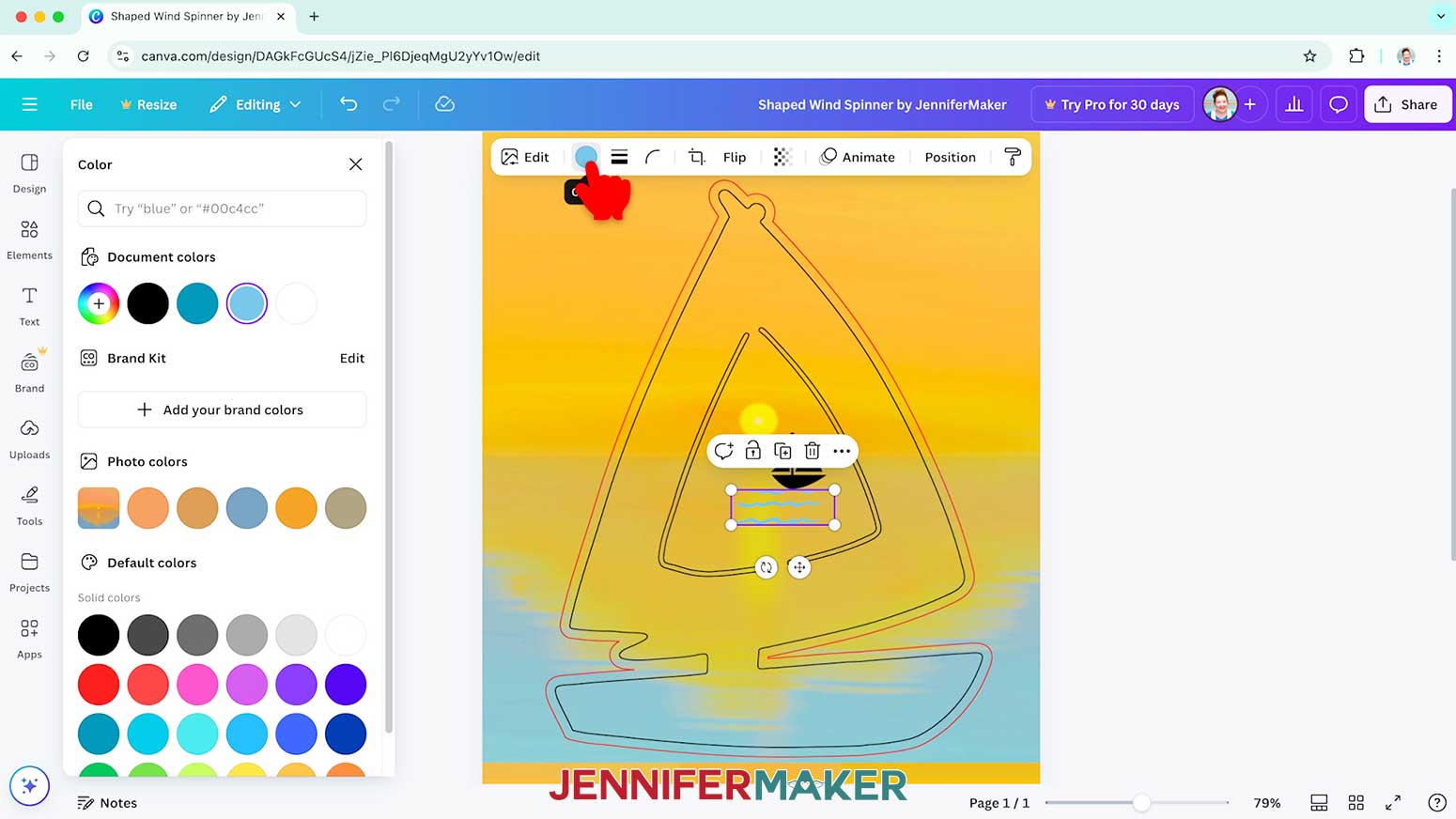
Task: Select the sunset photo thumbnail color swatch
Action: (99, 508)
